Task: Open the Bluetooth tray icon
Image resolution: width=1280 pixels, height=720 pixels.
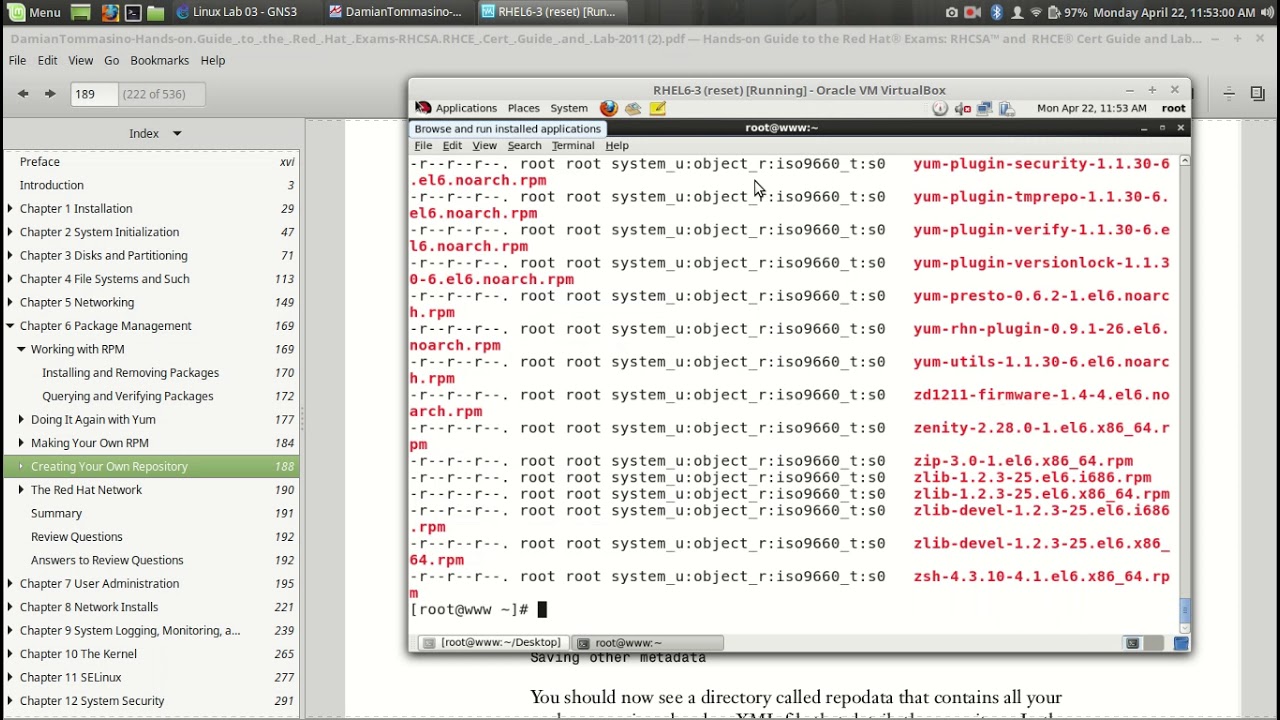Action: pyautogui.click(x=996, y=12)
